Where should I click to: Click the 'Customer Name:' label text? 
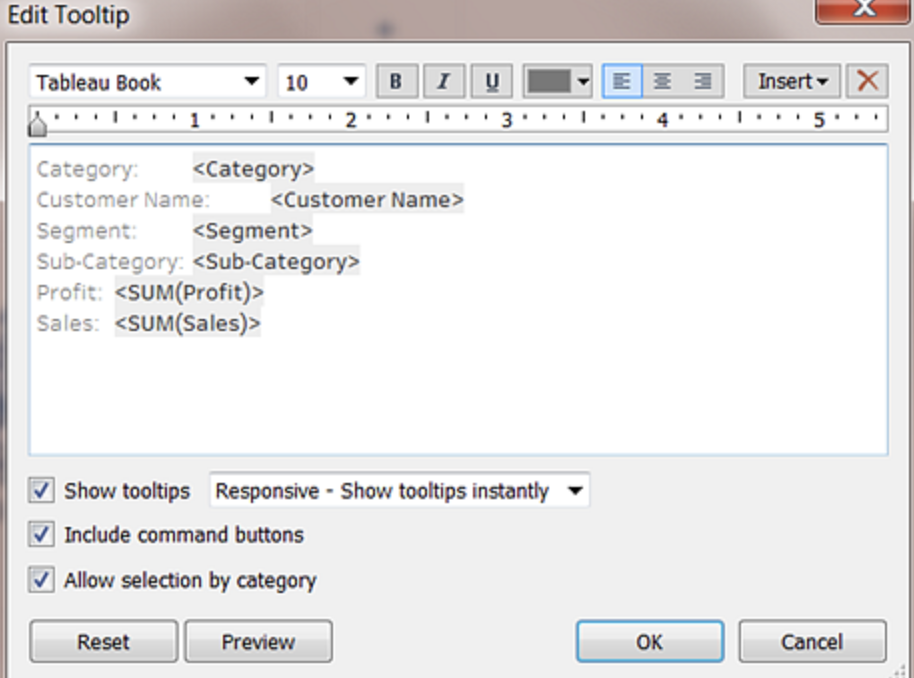pyautogui.click(x=123, y=200)
